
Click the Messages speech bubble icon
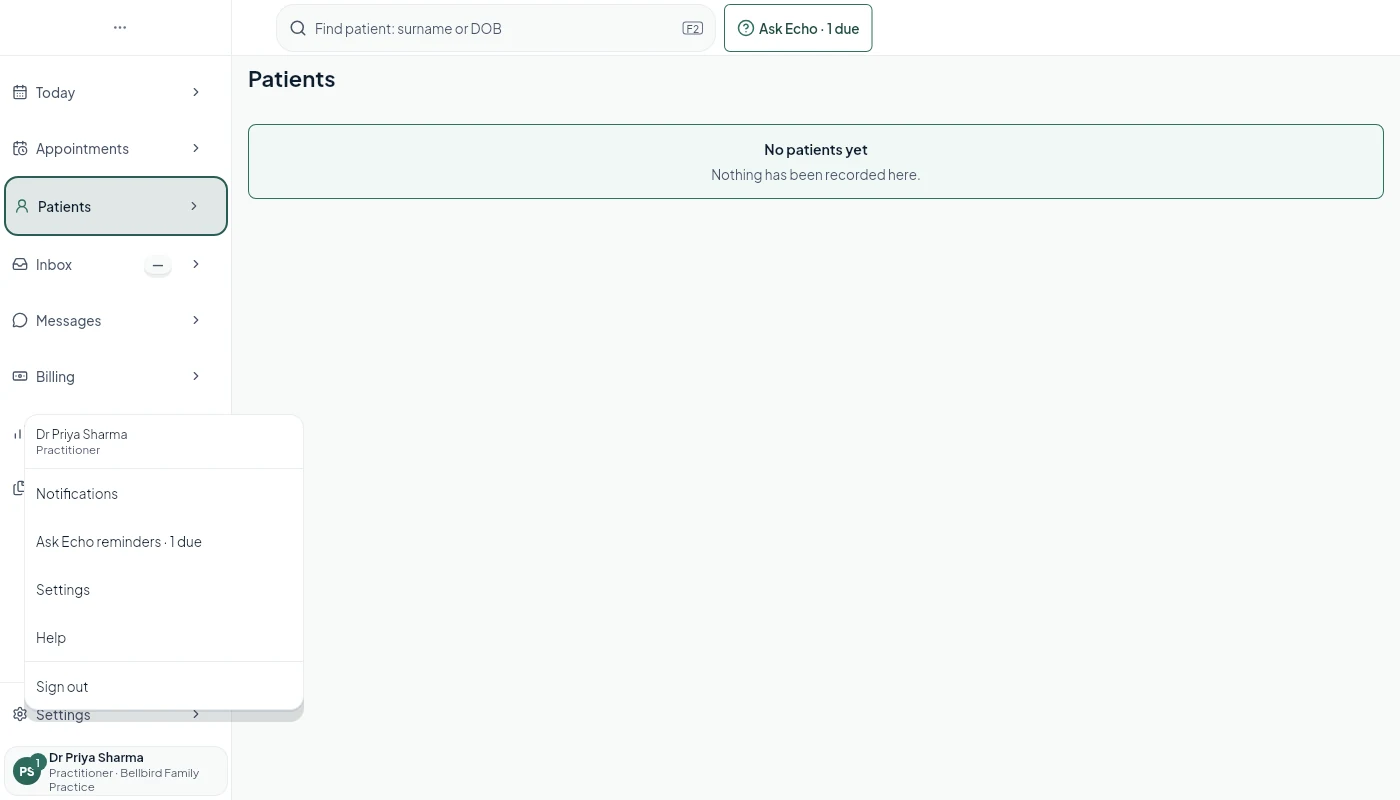pyautogui.click(x=19, y=320)
